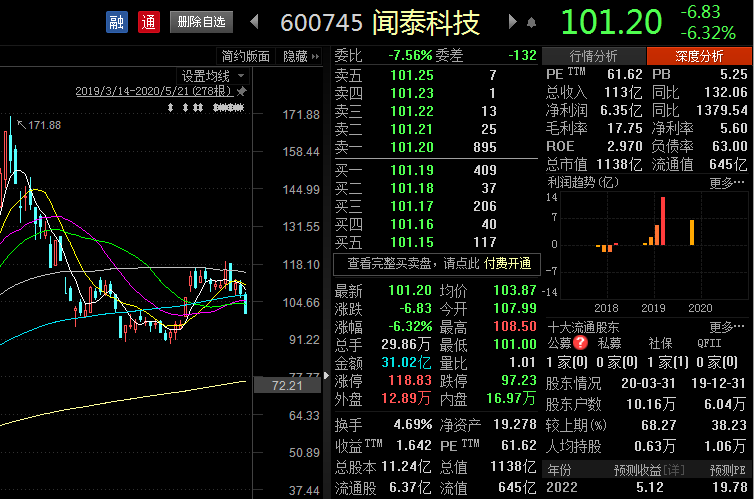This screenshot has height=499, width=754.
Task: Click the PB 5.25 value
Action: point(733,75)
